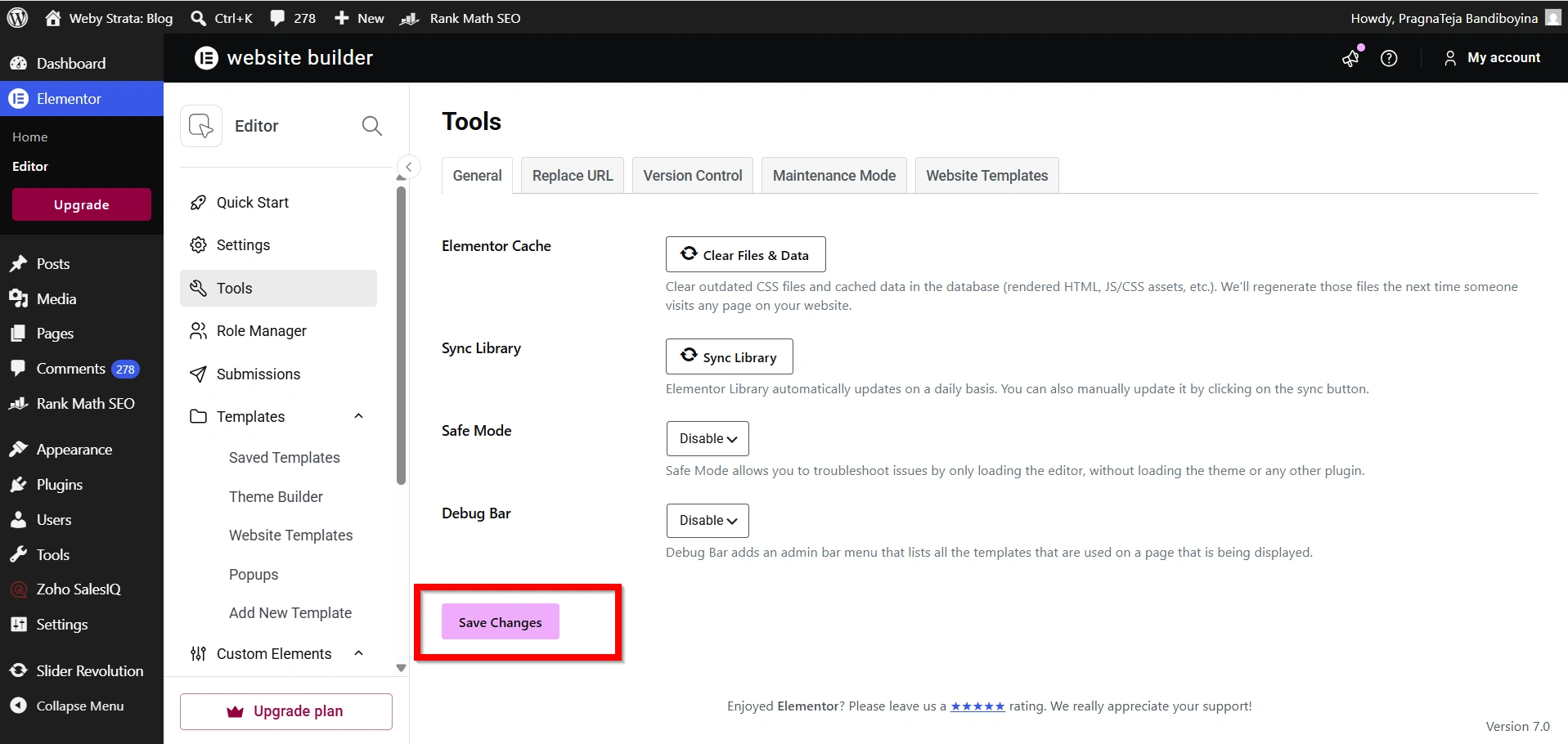Click the magenta Upgrade button
The height and width of the screenshot is (744, 1568).
coord(82,204)
